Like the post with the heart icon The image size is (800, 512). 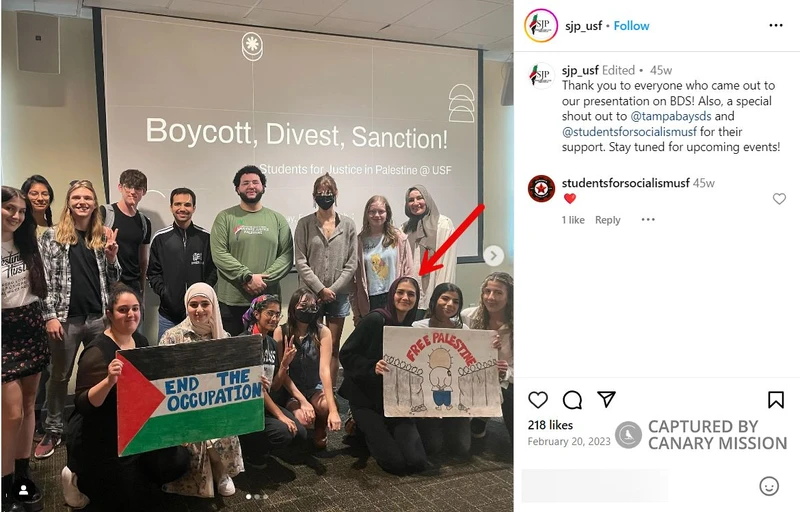[x=538, y=400]
